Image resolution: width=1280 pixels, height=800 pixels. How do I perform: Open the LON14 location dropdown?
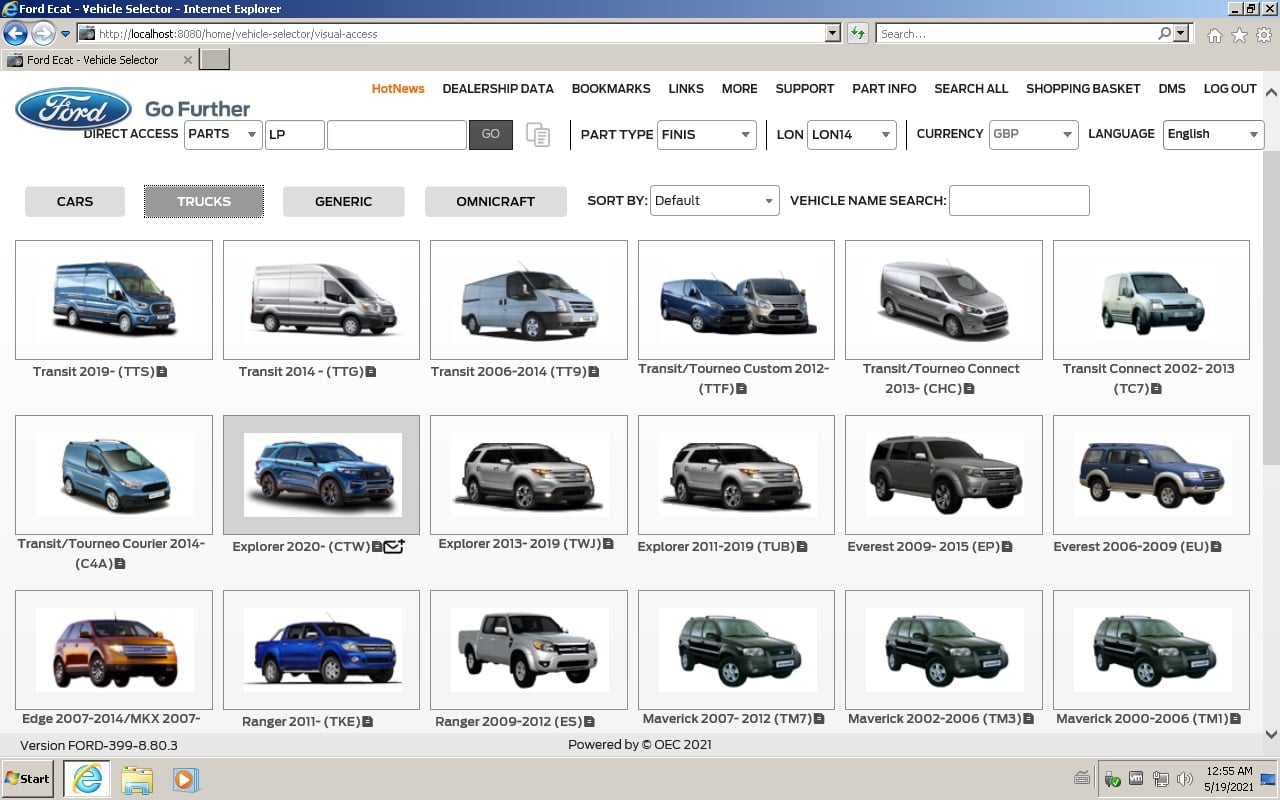pos(852,135)
